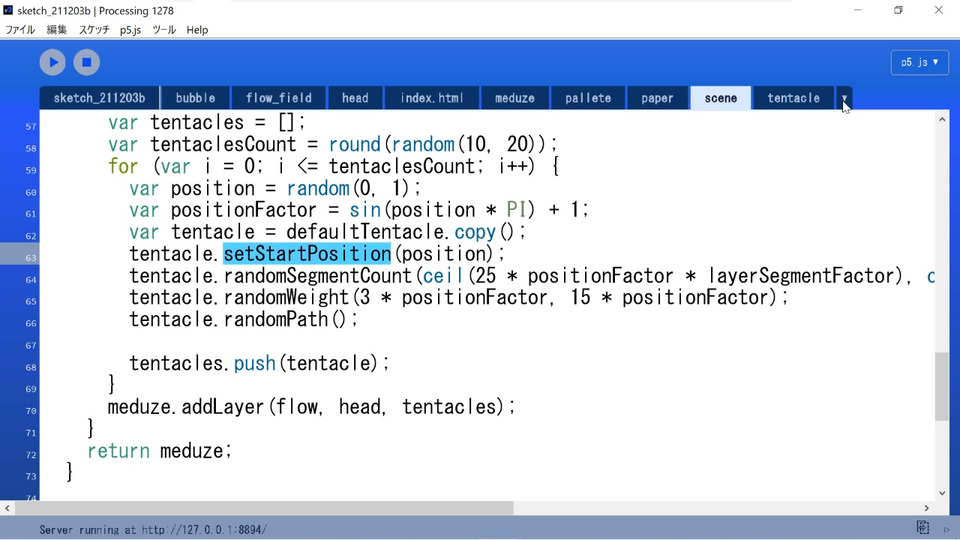Open the スケッチ menu
The height and width of the screenshot is (540, 960).
(x=94, y=29)
